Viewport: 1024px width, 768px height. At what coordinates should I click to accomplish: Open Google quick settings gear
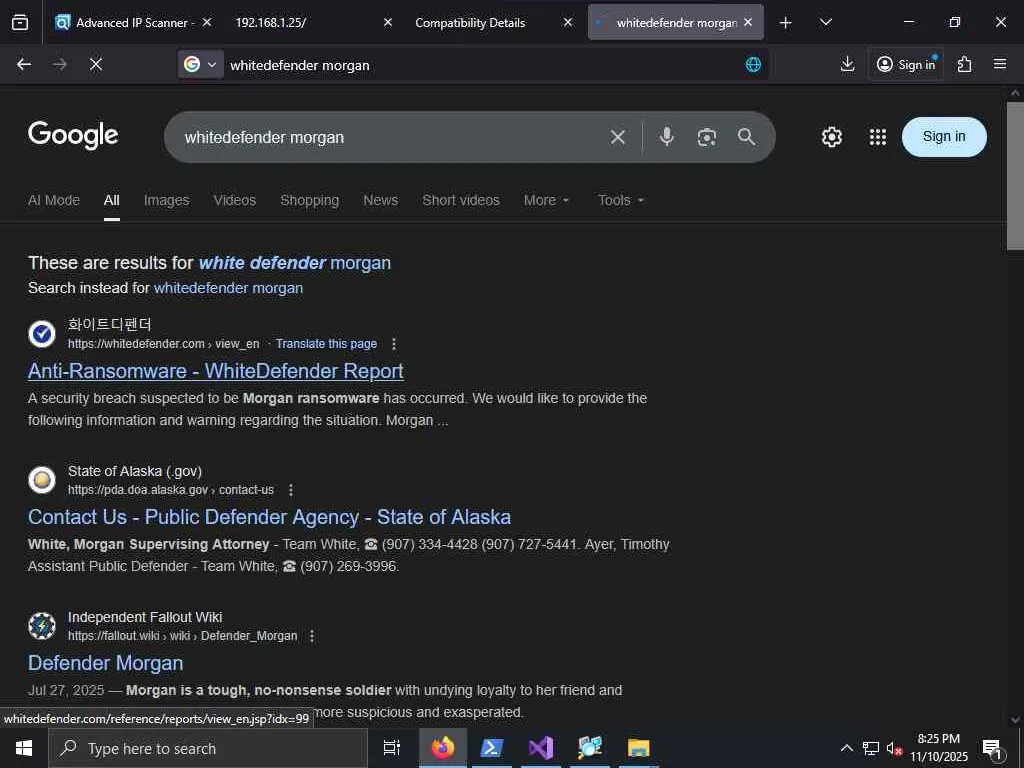831,136
